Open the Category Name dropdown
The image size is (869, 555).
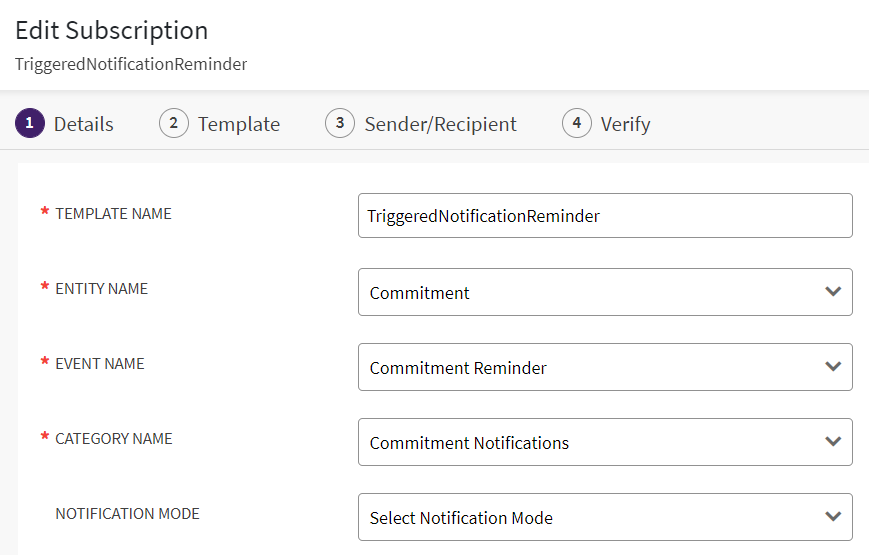[590, 442]
